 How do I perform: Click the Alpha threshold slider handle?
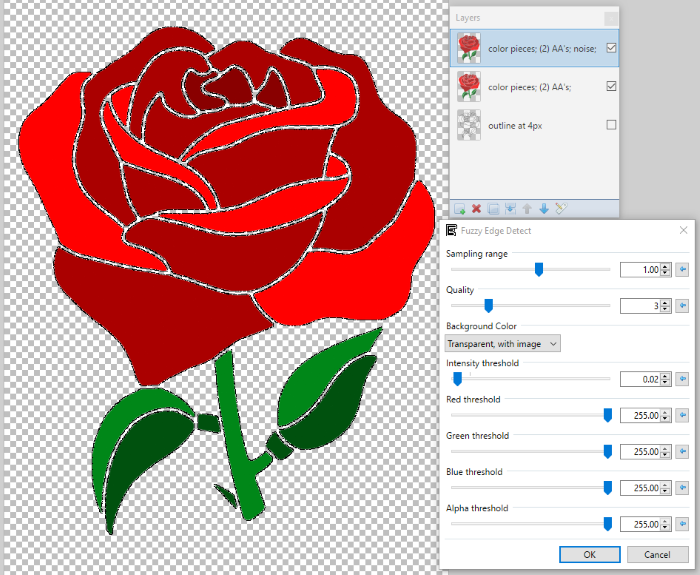click(608, 524)
